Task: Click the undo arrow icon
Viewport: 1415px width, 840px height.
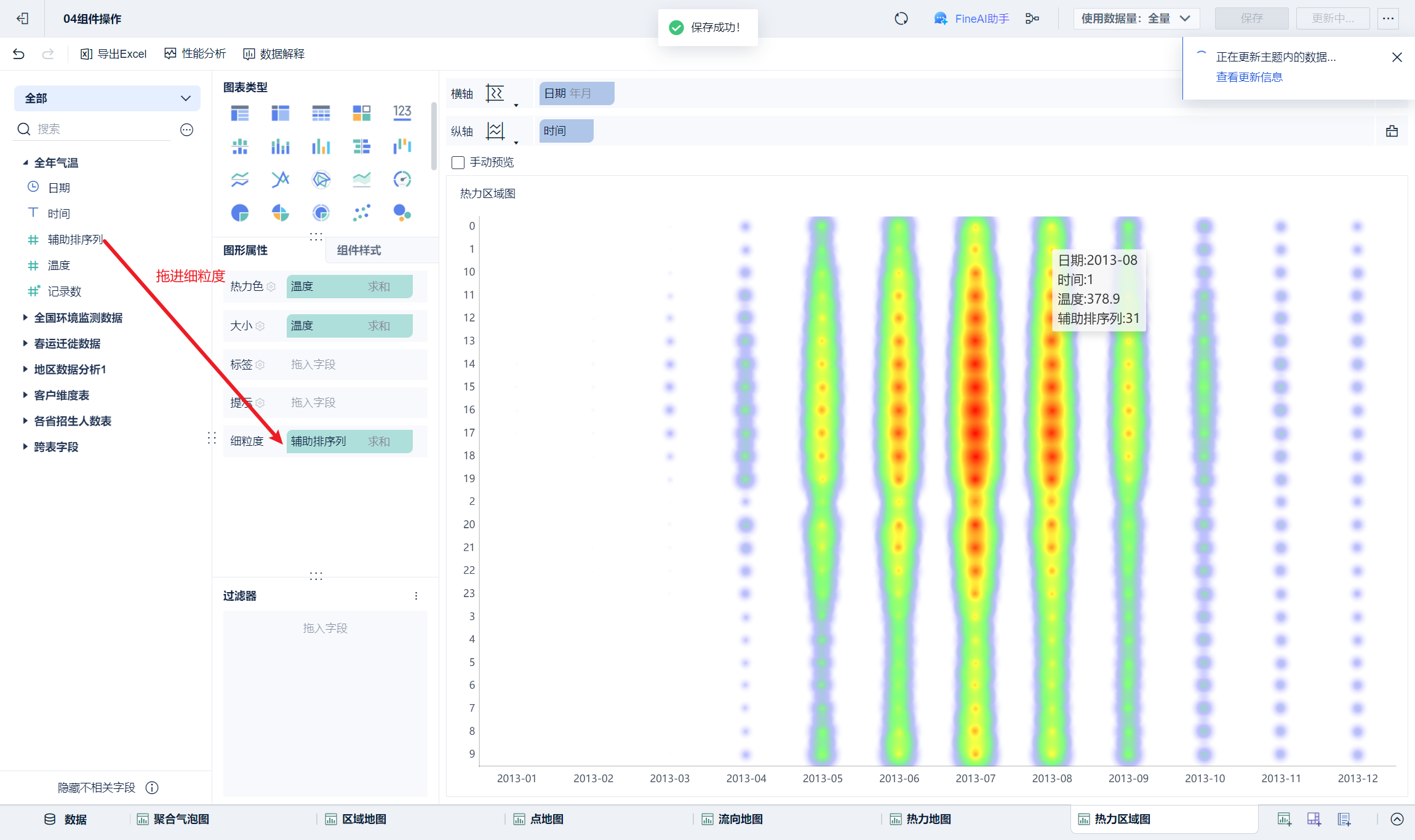Action: (x=18, y=54)
